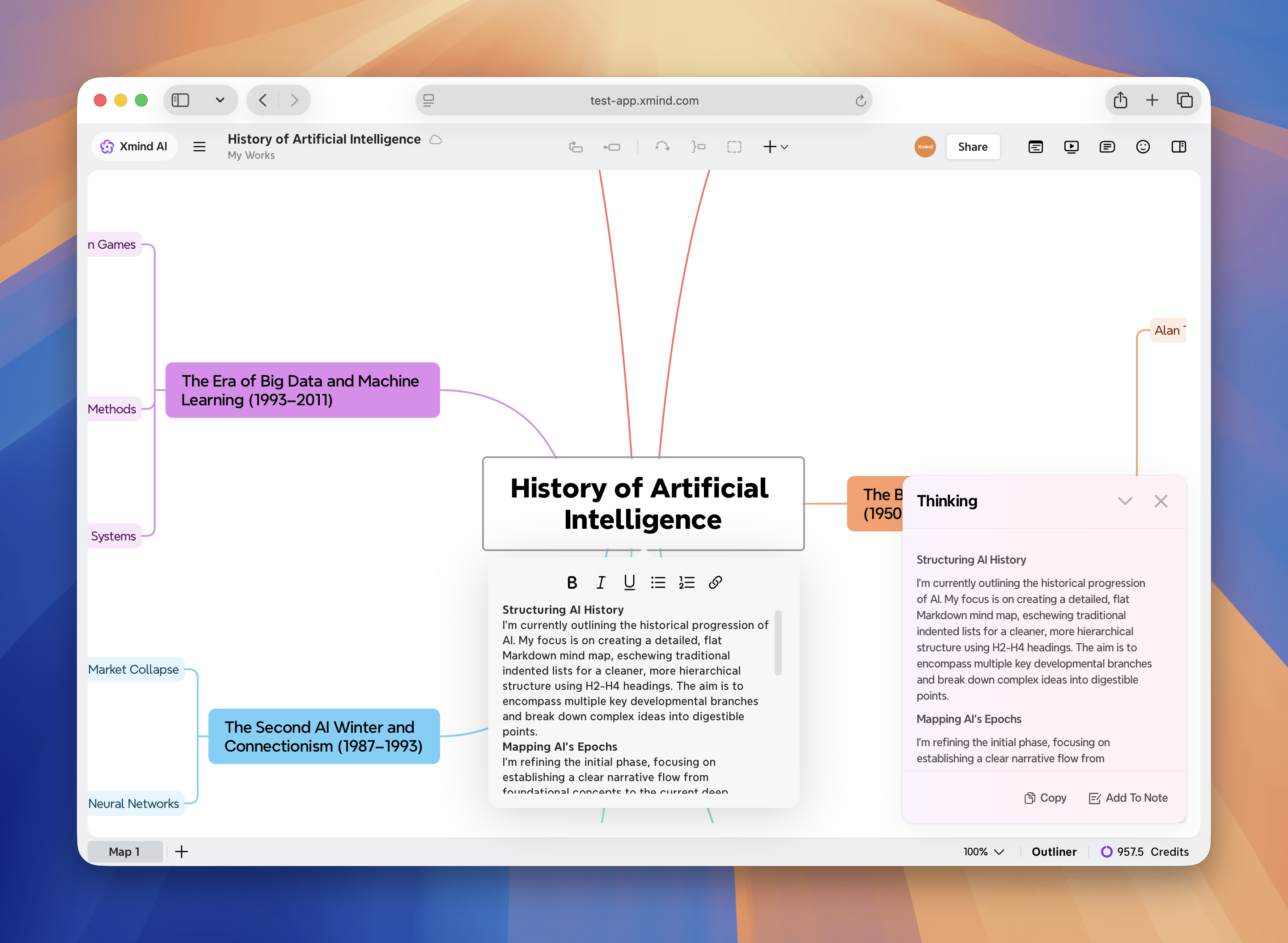Open the website settings icon in address bar
1288x943 pixels.
coord(428,101)
